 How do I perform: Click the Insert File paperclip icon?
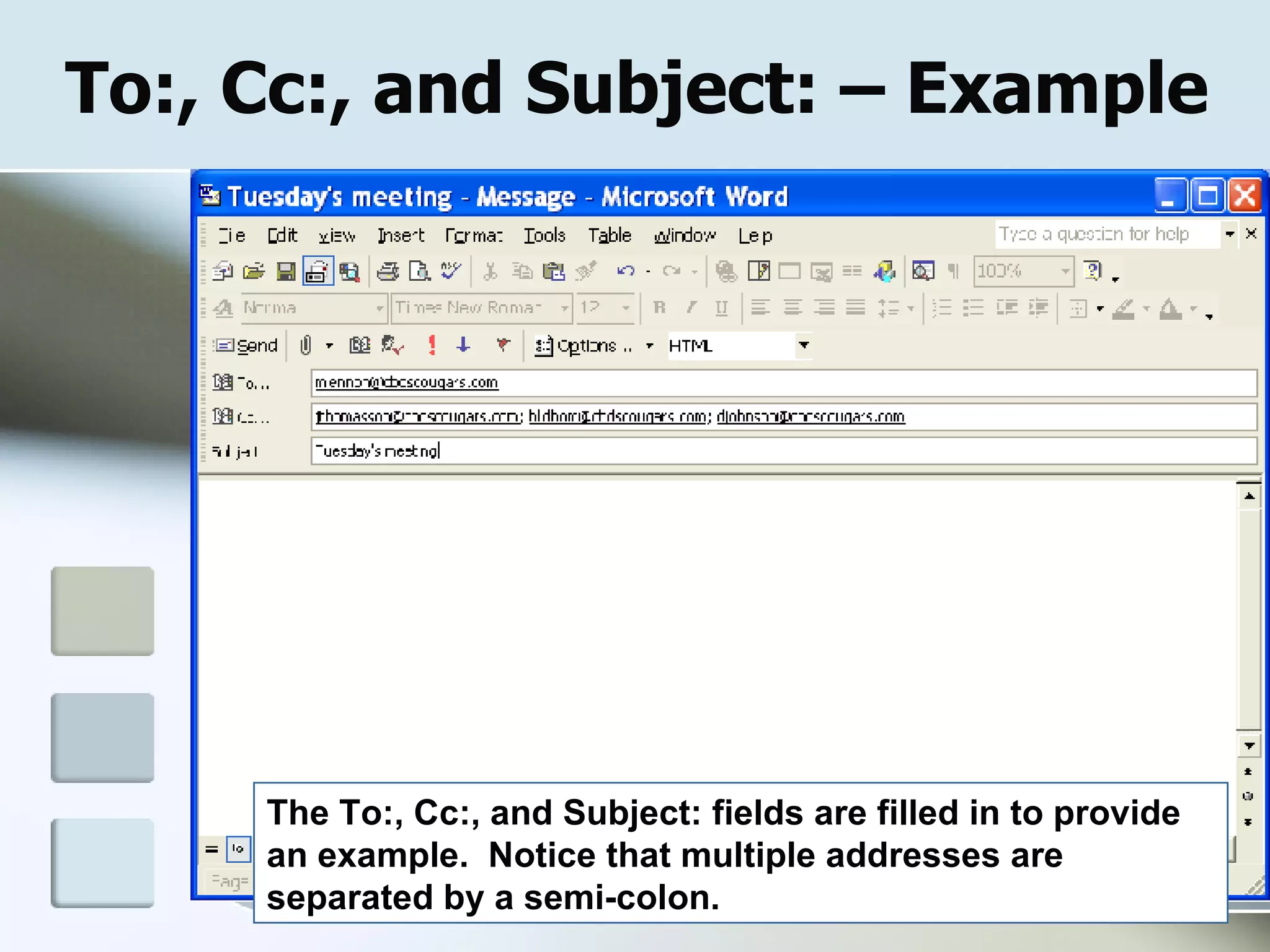[x=306, y=345]
